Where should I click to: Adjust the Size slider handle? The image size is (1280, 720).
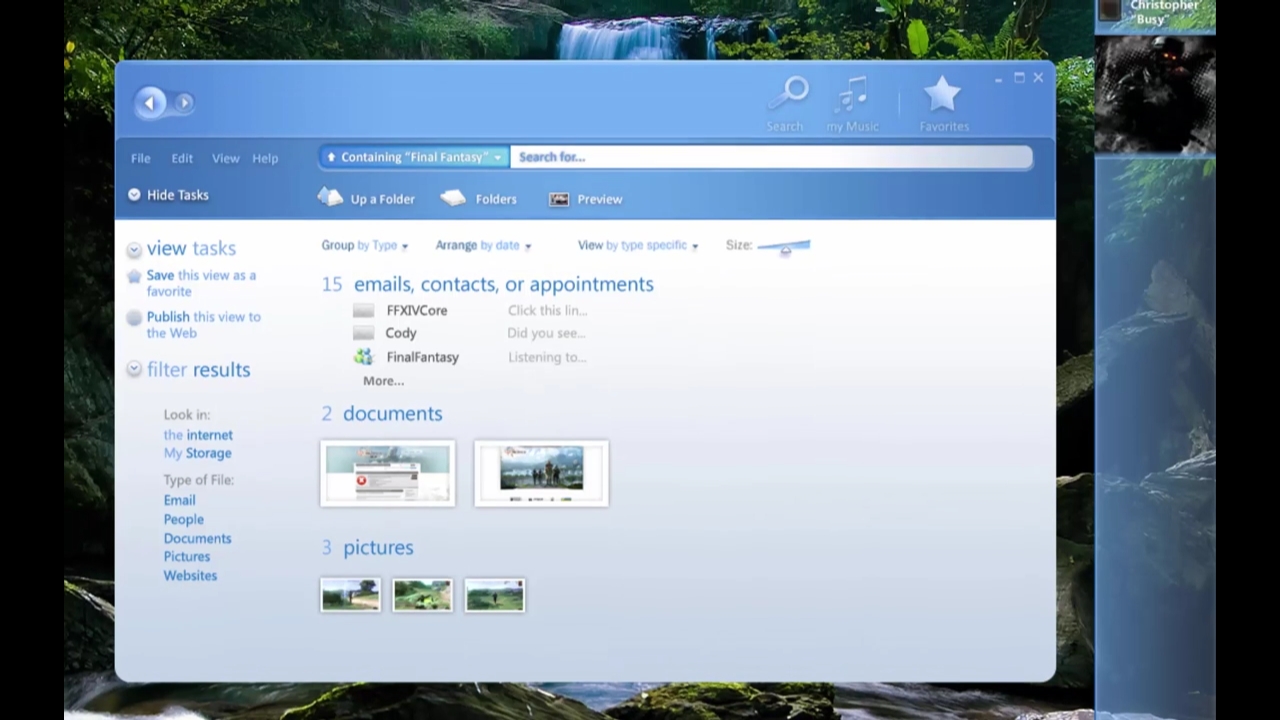tap(785, 250)
